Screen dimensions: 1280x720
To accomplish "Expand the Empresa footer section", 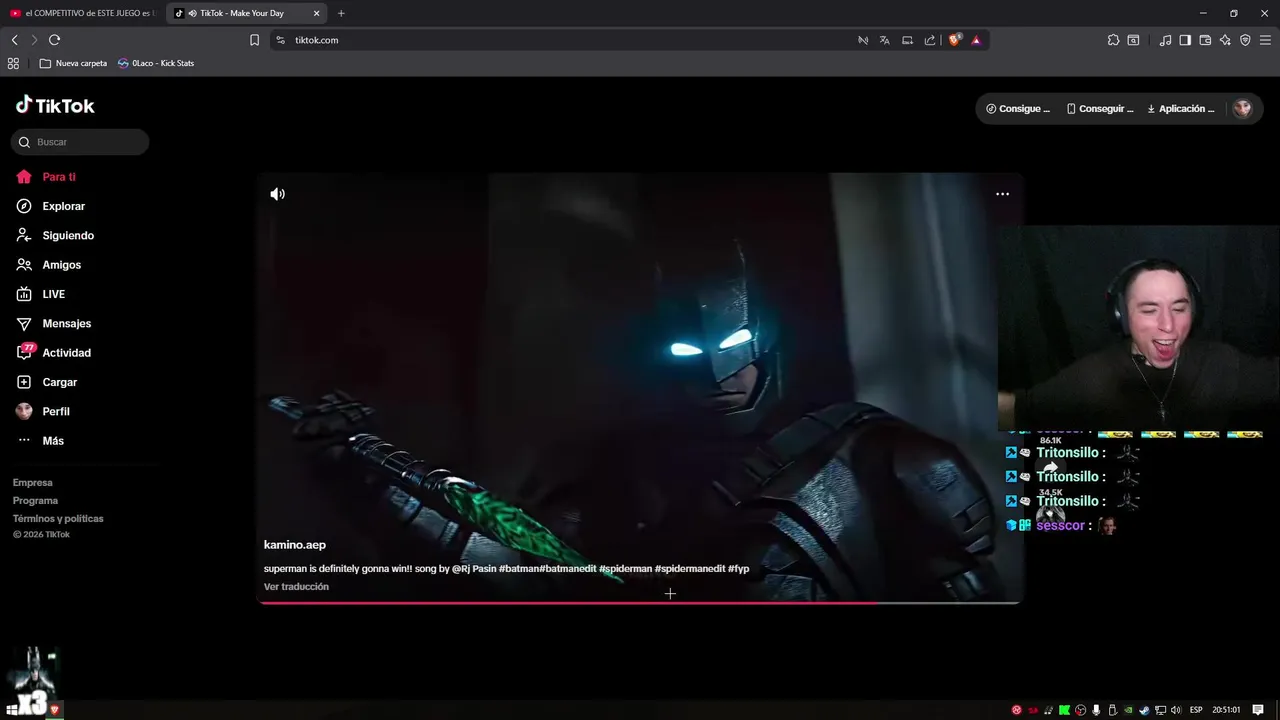I will pos(33,483).
